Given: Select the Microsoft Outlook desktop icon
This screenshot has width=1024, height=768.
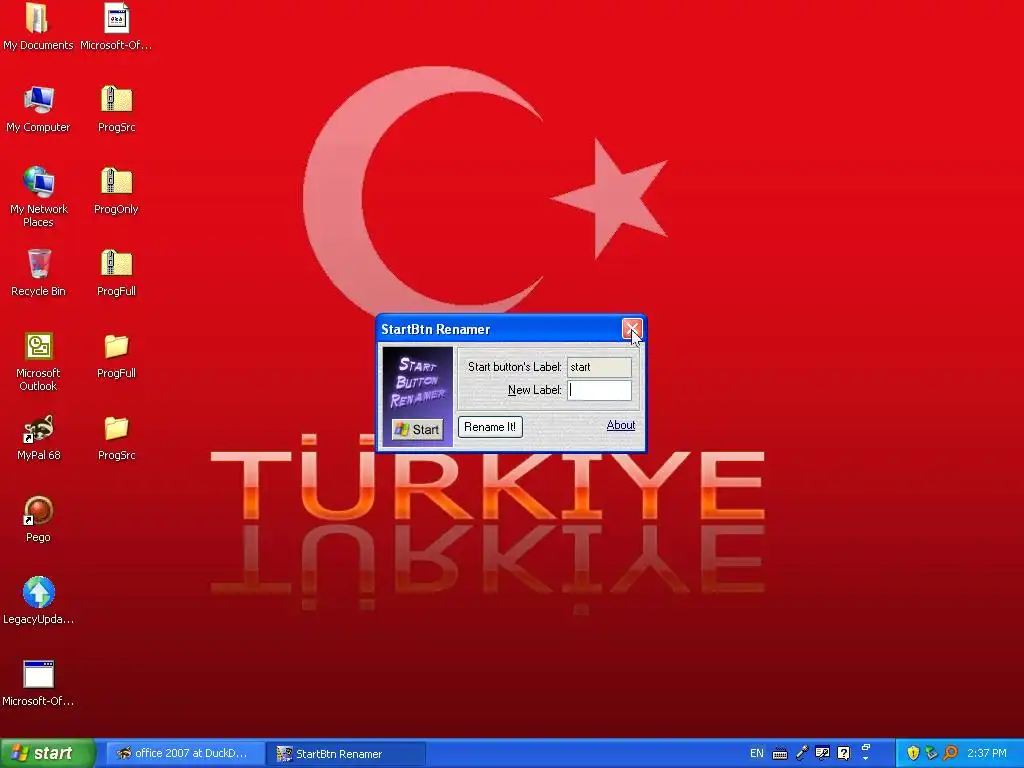Looking at the screenshot, I should 39,361.
